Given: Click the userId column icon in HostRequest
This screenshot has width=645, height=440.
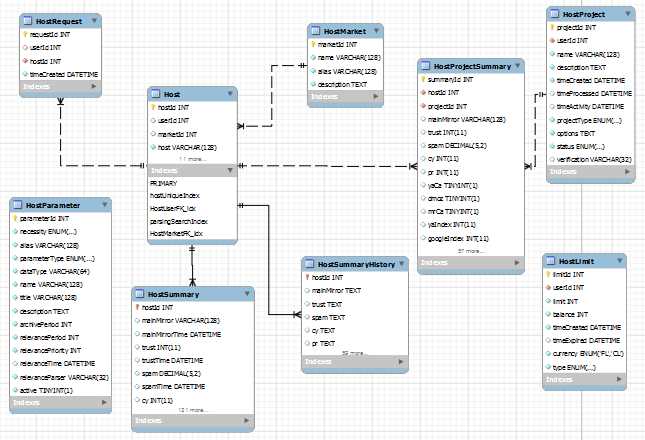Looking at the screenshot, I should point(25,48).
